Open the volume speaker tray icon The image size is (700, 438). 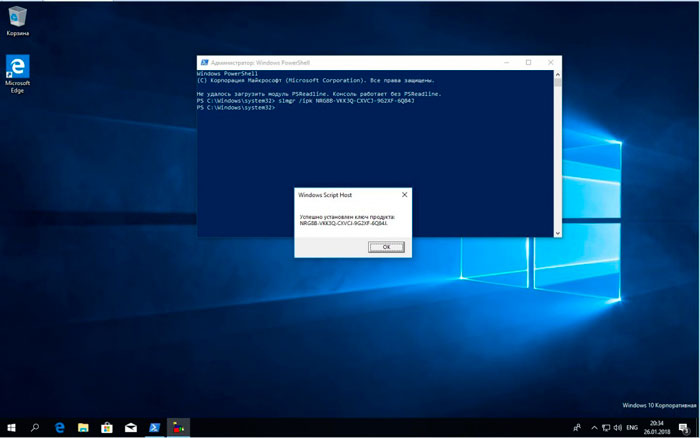pyautogui.click(x=618, y=428)
